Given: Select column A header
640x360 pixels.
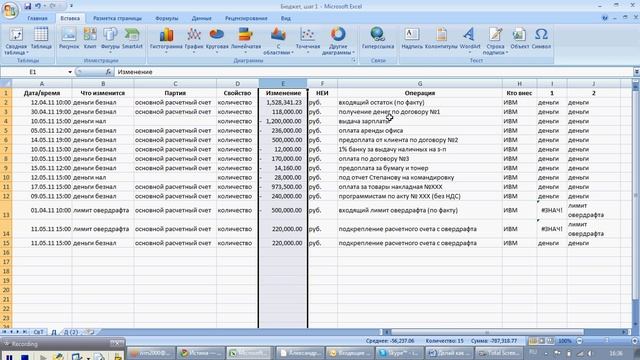Looking at the screenshot, I should (x=42, y=83).
